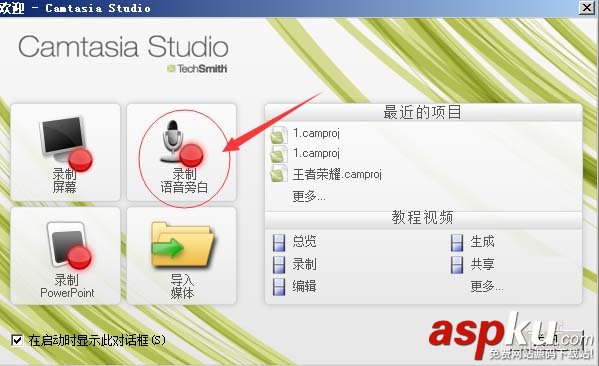The image size is (599, 366).
Task: Open the 编辑 tutorial link
Action: [304, 286]
